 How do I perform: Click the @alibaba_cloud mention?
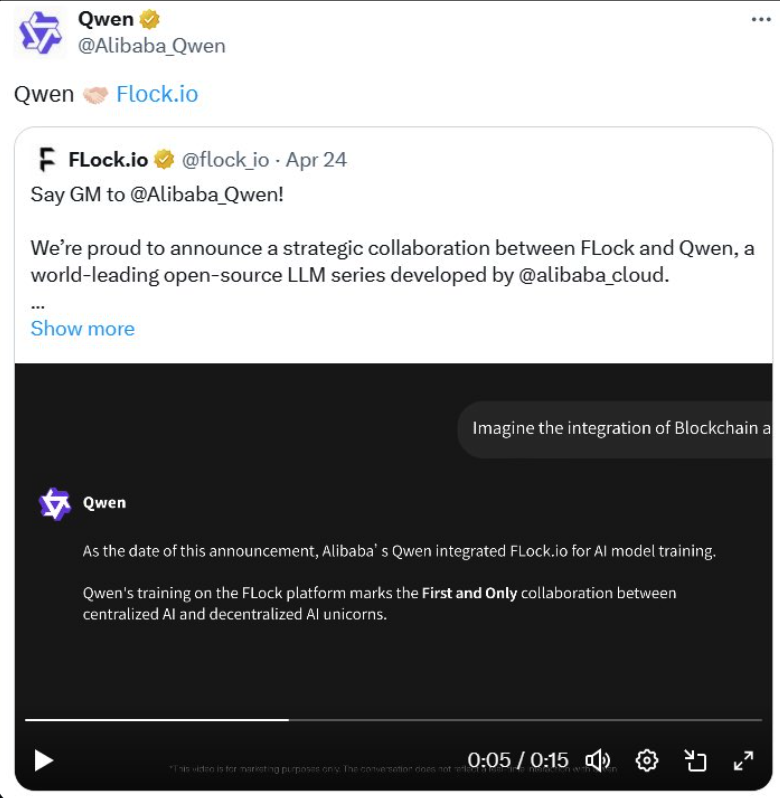point(592,274)
